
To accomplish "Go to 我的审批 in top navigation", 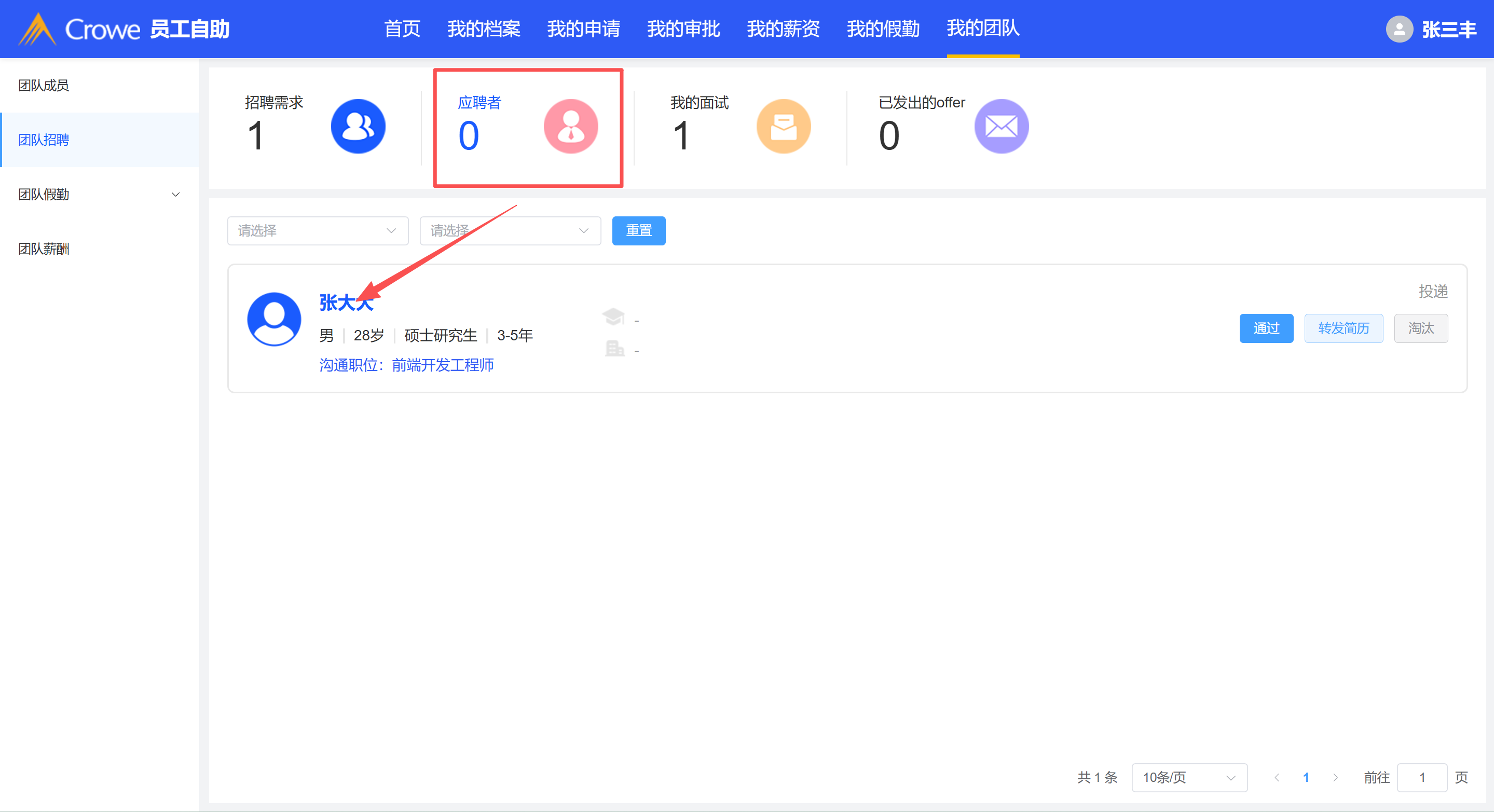I will [x=683, y=29].
